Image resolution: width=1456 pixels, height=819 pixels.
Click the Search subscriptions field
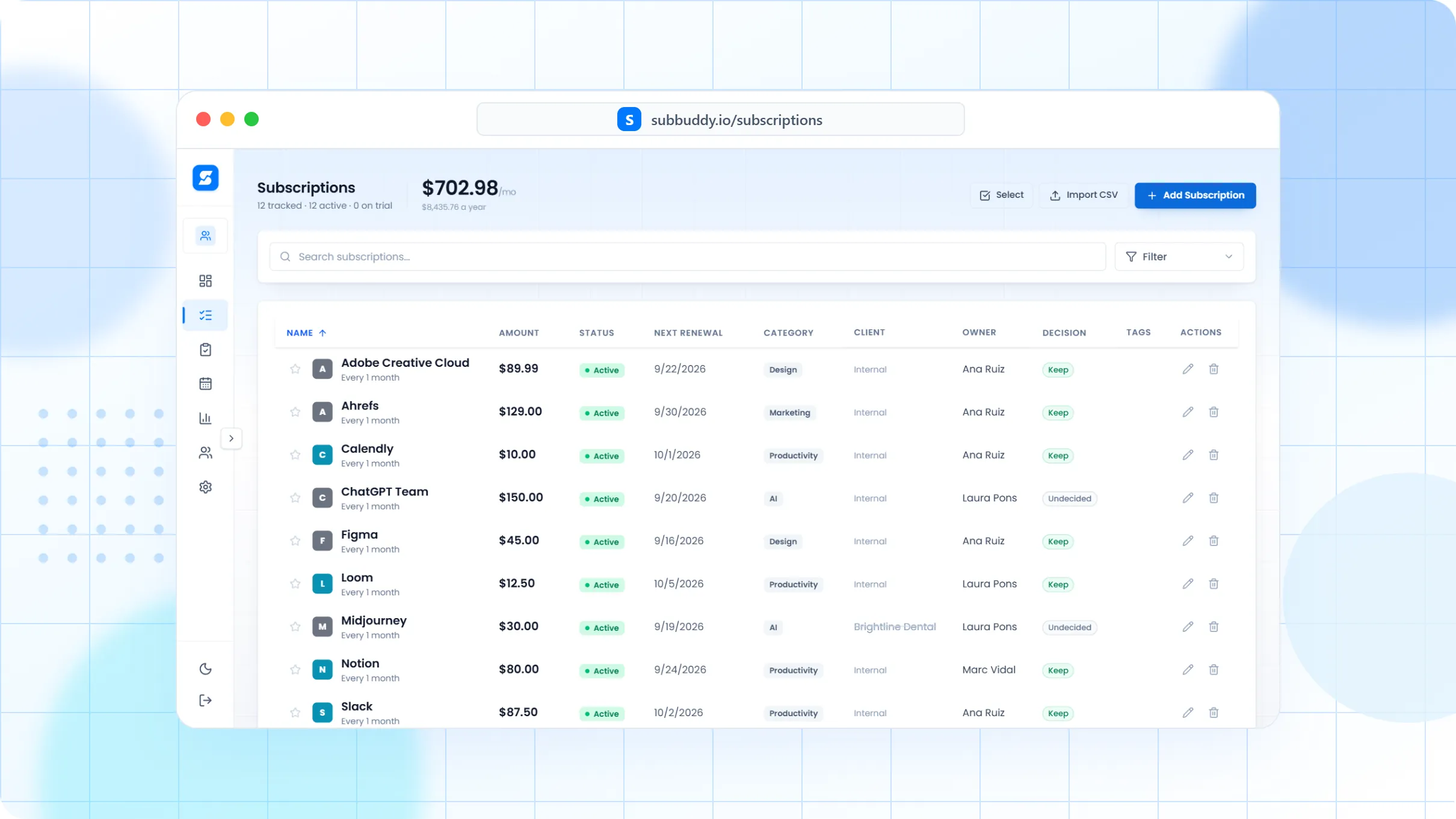[687, 257]
